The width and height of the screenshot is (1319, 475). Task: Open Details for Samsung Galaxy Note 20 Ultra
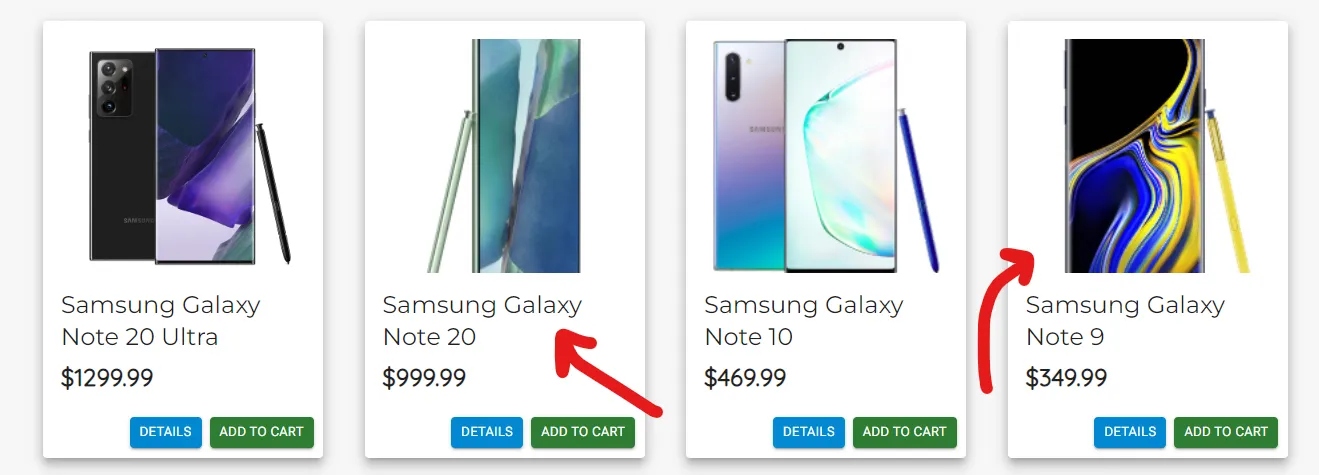click(x=166, y=432)
